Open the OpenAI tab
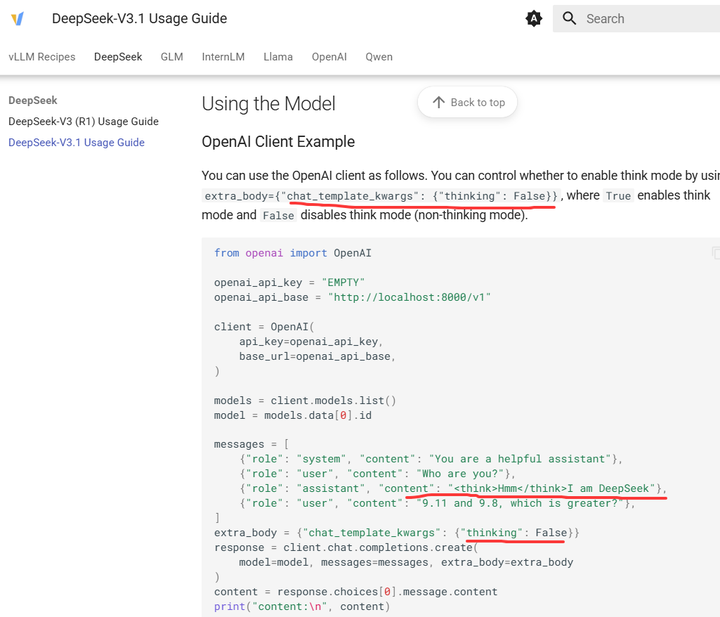This screenshot has height=617, width=720. click(x=329, y=57)
